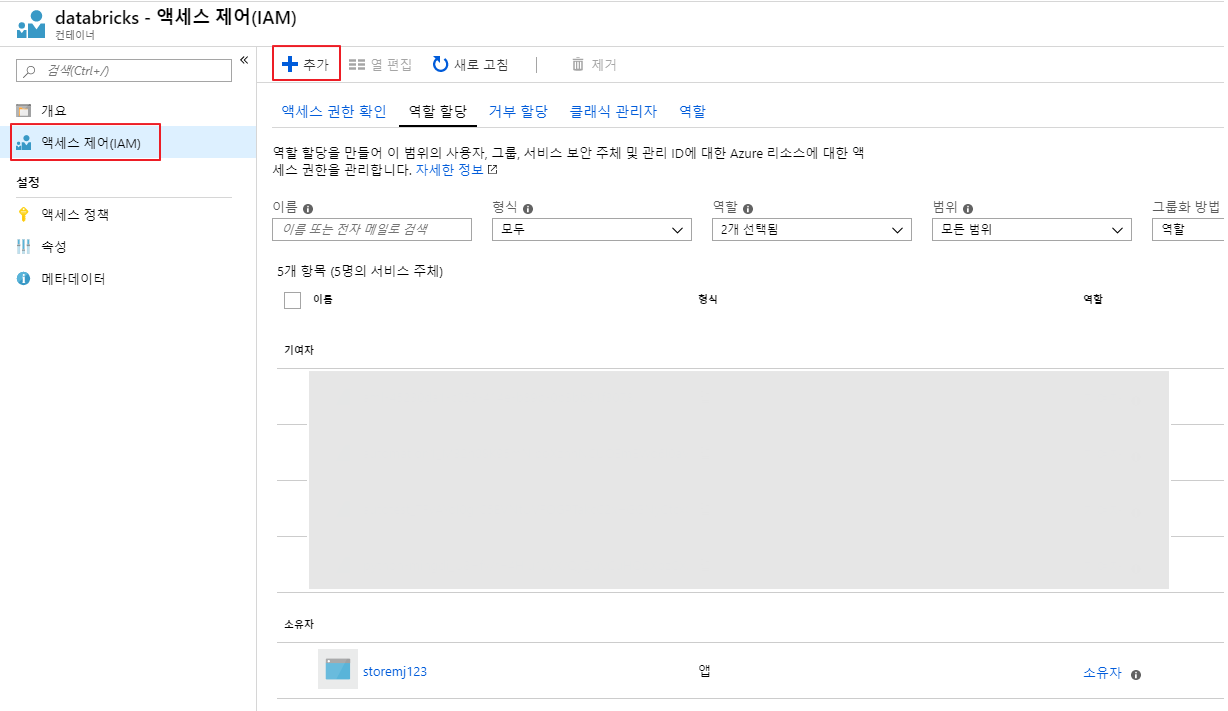
Task: Click inside the 이름 search input field
Action: [x=371, y=229]
